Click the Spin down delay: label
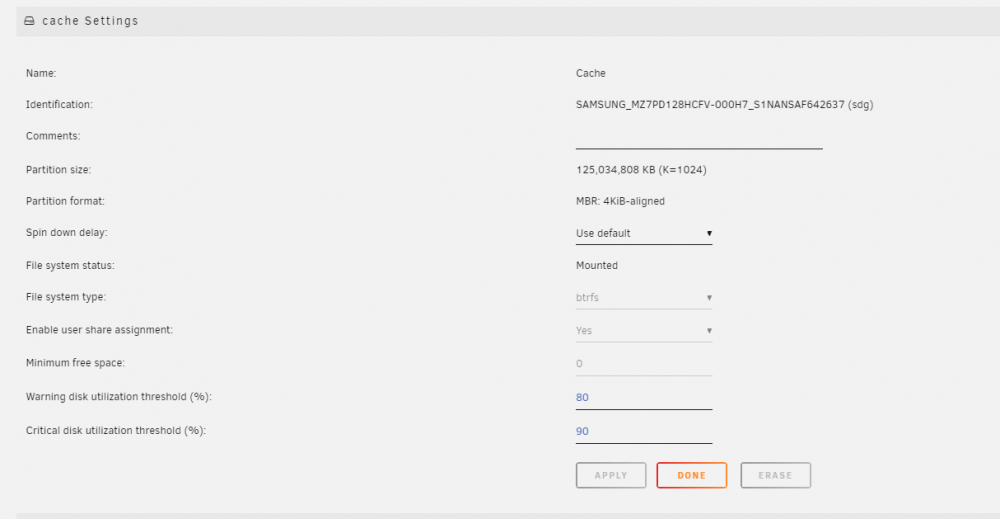Image resolution: width=1000 pixels, height=519 pixels. 66,233
